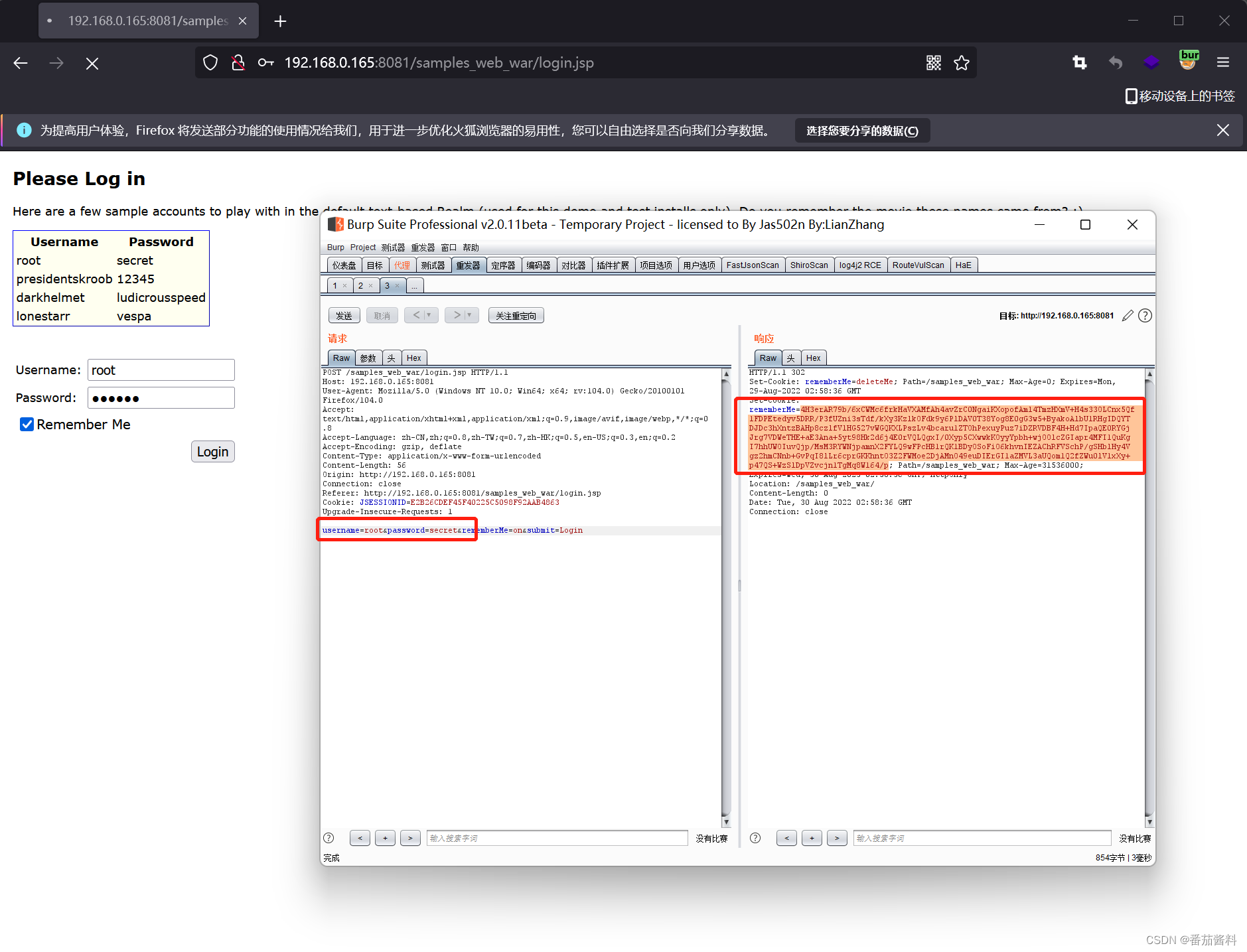Switch to the 测试器 tab
The image size is (1247, 952).
[x=433, y=265]
